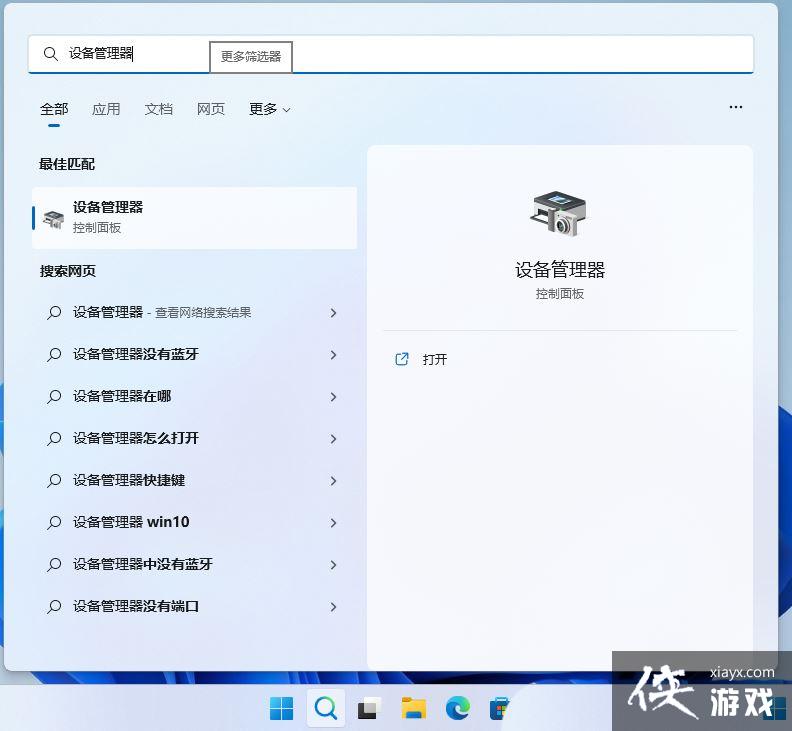Click the search magnifier icon in search box
This screenshot has width=792, height=731.
(51, 54)
